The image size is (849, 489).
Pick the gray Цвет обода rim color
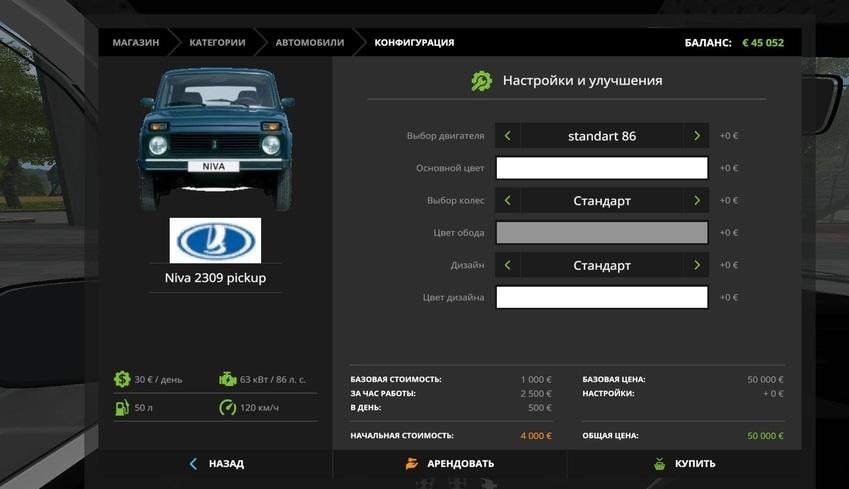(x=602, y=233)
